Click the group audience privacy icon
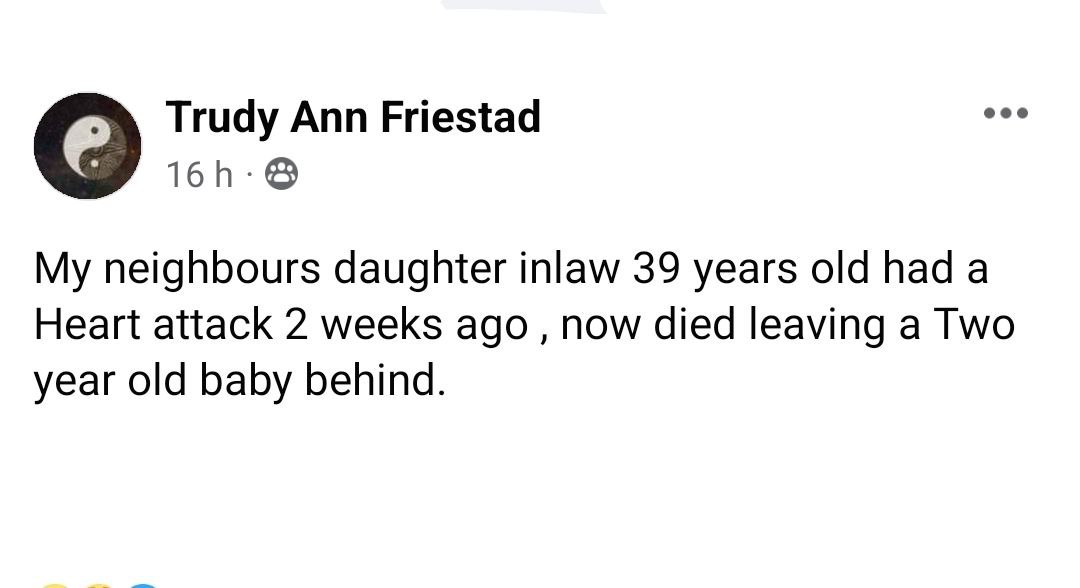Screen dimensions: 1080x588 (x=281, y=176)
